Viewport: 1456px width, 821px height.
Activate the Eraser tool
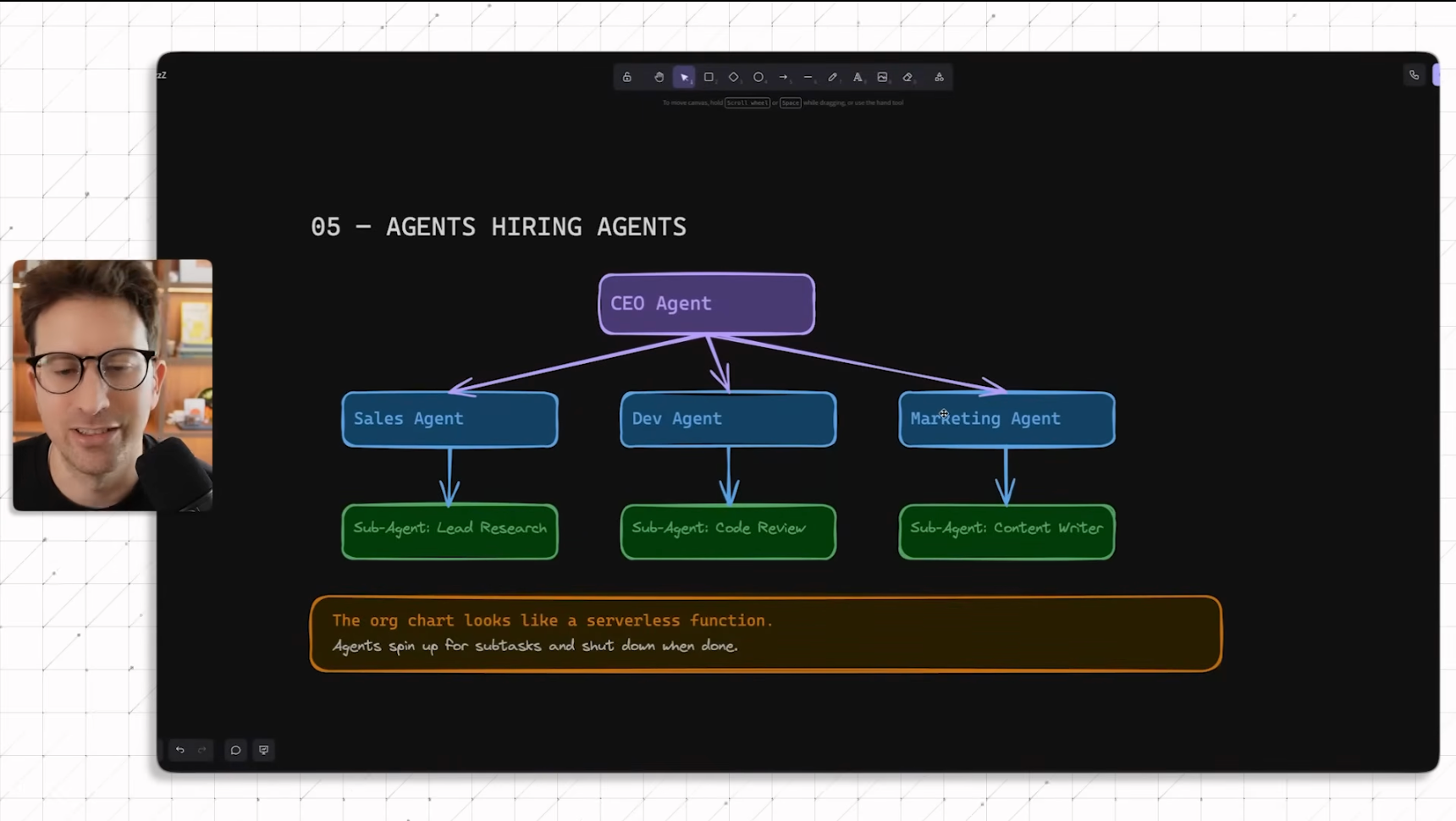click(x=907, y=77)
